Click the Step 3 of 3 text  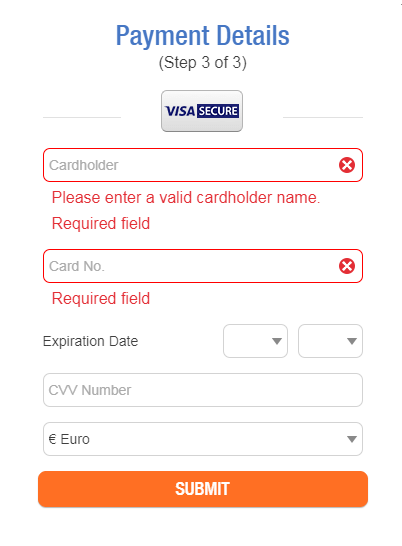tap(202, 63)
